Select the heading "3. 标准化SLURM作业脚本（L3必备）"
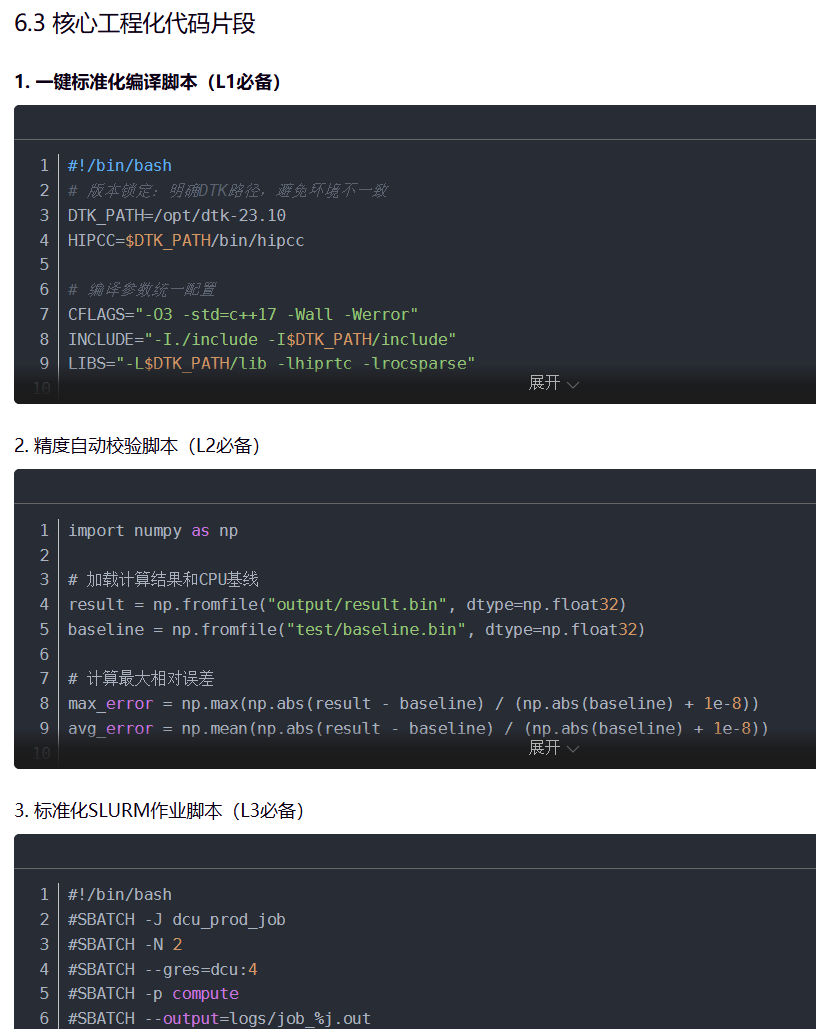 (159, 811)
